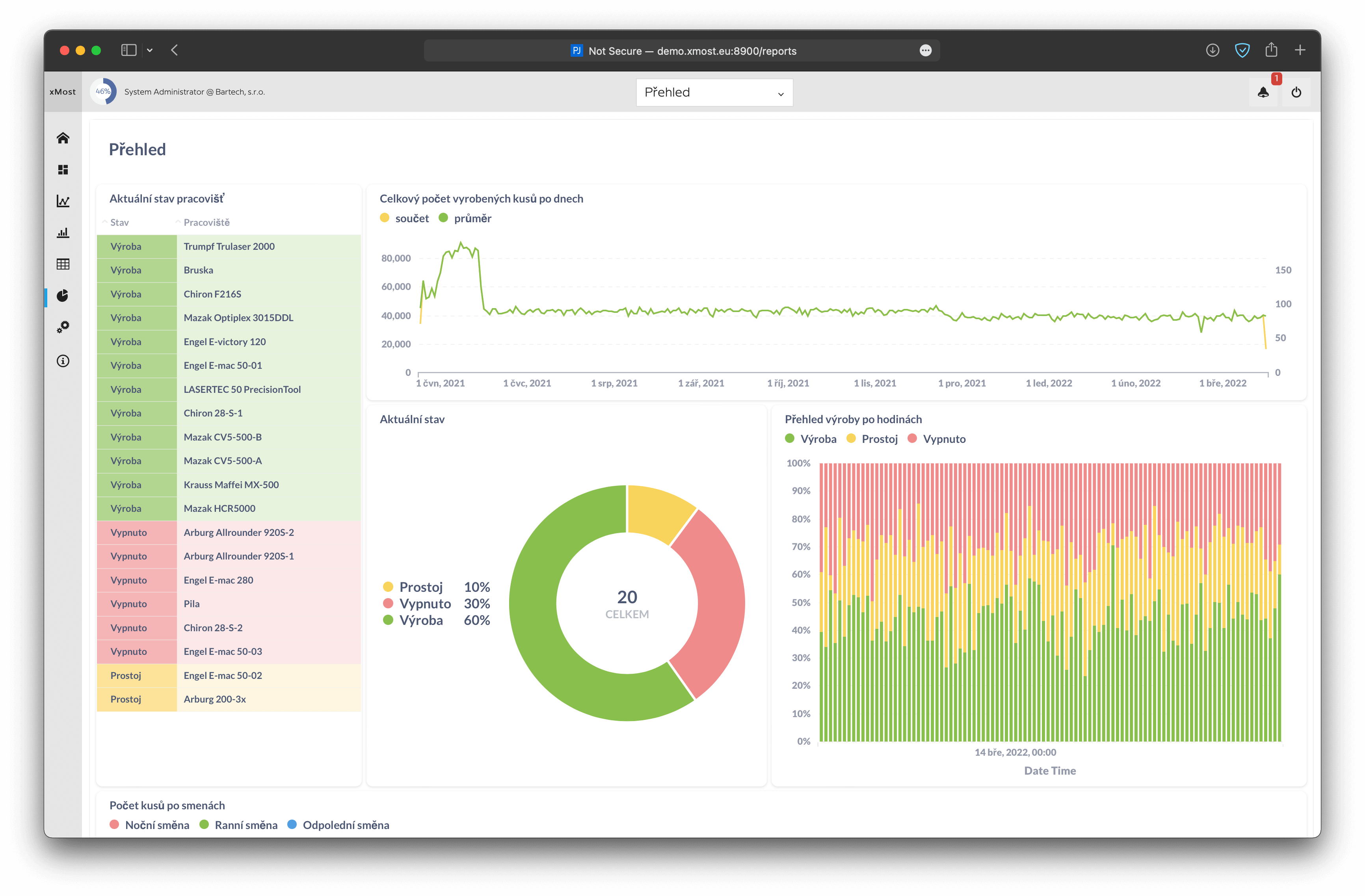Viewport: 1365px width, 896px height.
Task: Sort the table by Stav column
Action: (x=119, y=223)
